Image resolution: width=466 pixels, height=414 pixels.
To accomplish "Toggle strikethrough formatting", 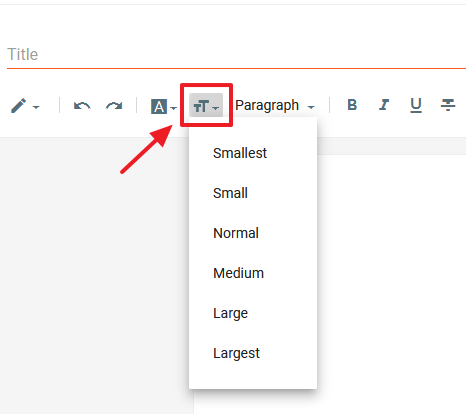I will coord(448,105).
